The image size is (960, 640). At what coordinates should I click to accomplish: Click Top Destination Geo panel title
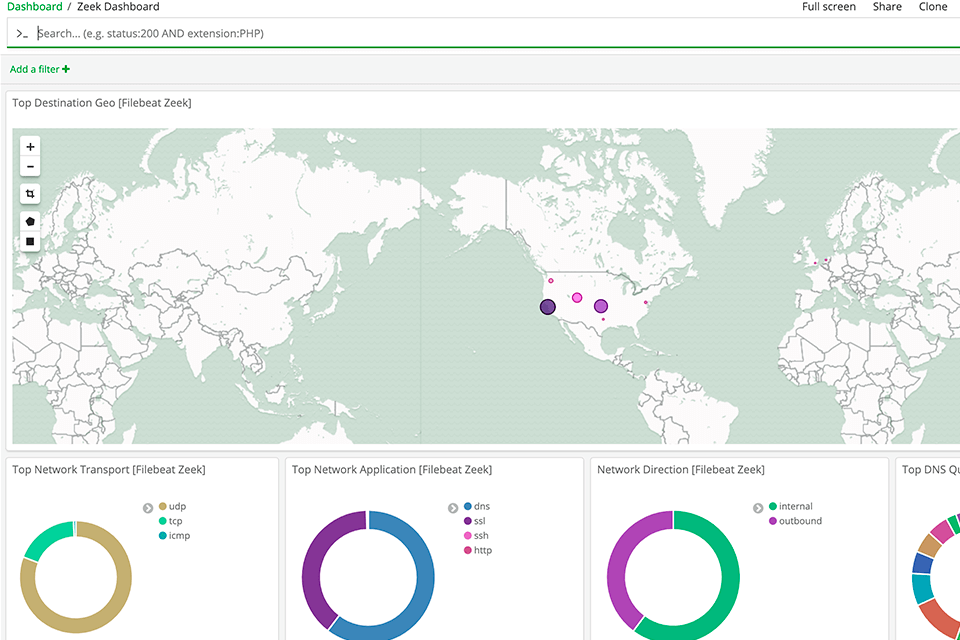102,103
